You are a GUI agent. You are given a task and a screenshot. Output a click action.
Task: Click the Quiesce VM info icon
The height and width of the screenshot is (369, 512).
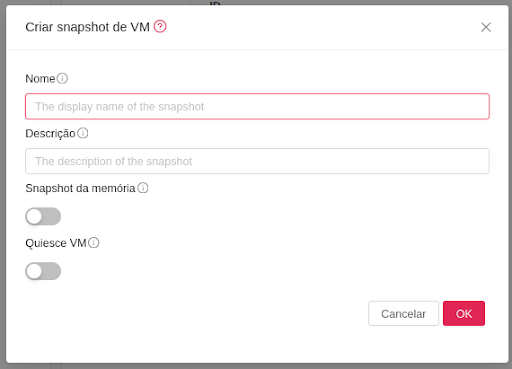click(x=94, y=243)
